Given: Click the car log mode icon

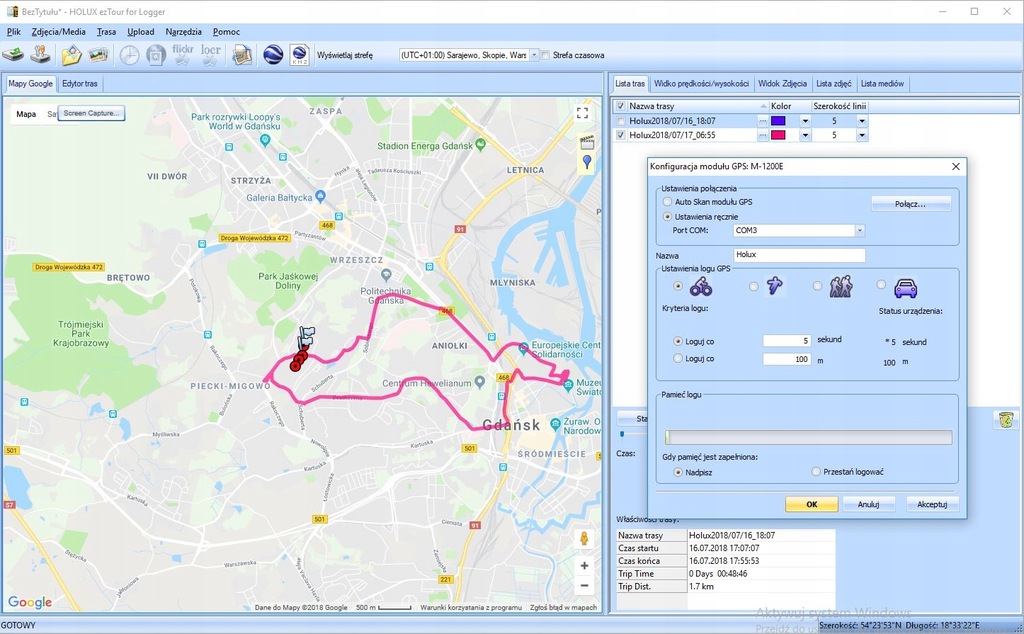Looking at the screenshot, I should point(905,287).
